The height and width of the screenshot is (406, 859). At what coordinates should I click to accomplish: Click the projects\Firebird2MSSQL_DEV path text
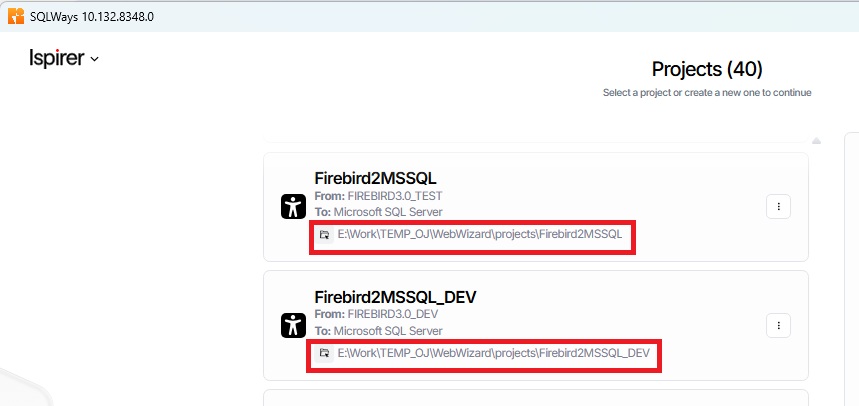click(x=494, y=353)
